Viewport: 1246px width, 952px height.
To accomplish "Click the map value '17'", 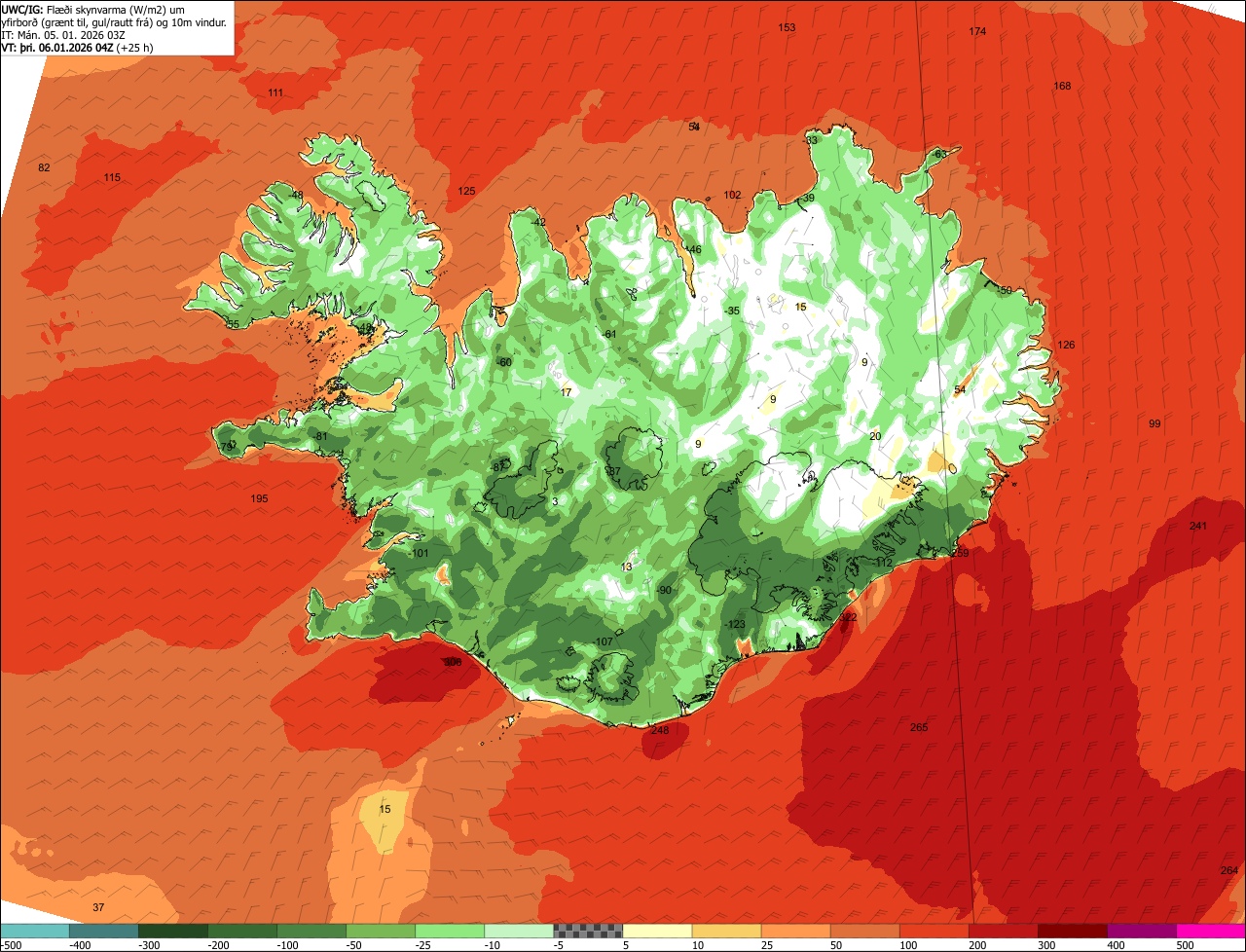I will tap(567, 392).
